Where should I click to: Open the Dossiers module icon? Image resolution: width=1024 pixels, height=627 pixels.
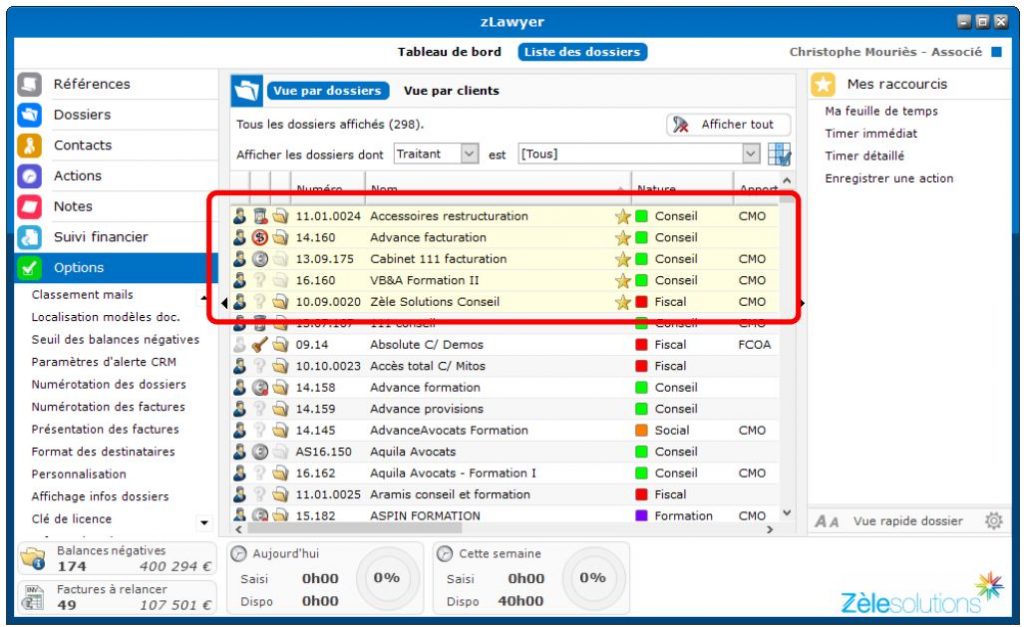click(29, 115)
